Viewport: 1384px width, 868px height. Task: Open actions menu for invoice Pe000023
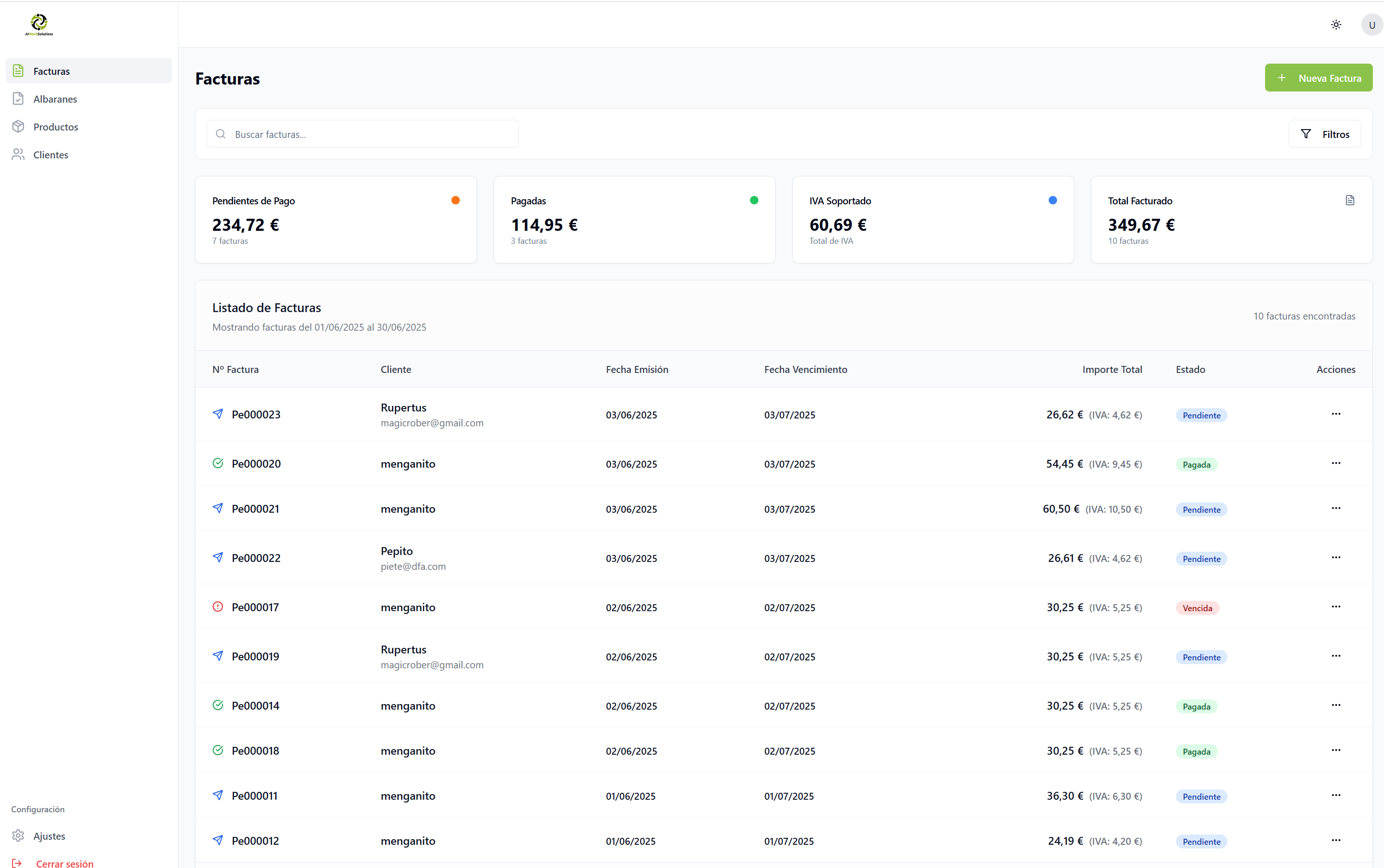[x=1336, y=414]
